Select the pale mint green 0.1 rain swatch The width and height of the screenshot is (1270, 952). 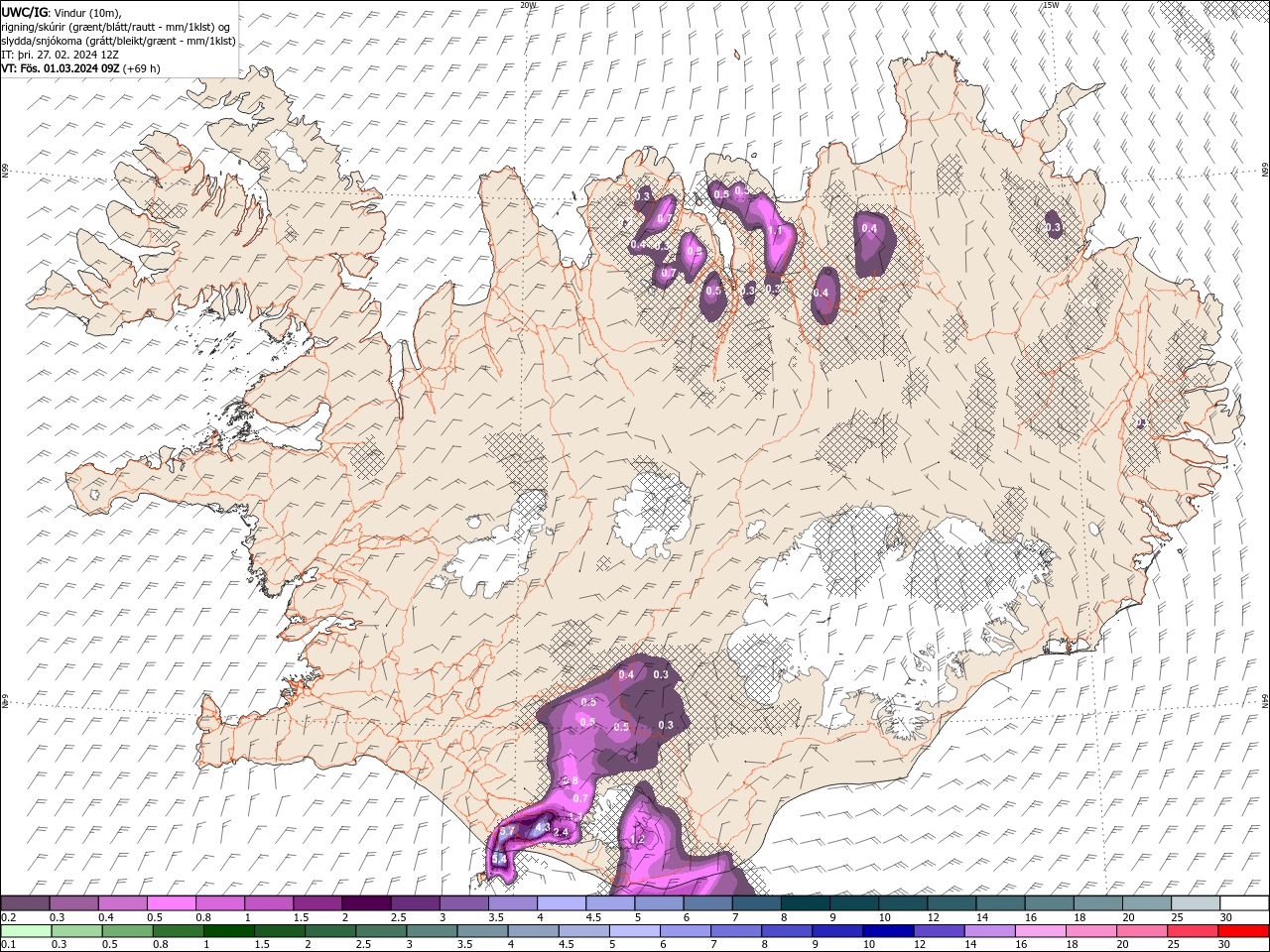26,931
